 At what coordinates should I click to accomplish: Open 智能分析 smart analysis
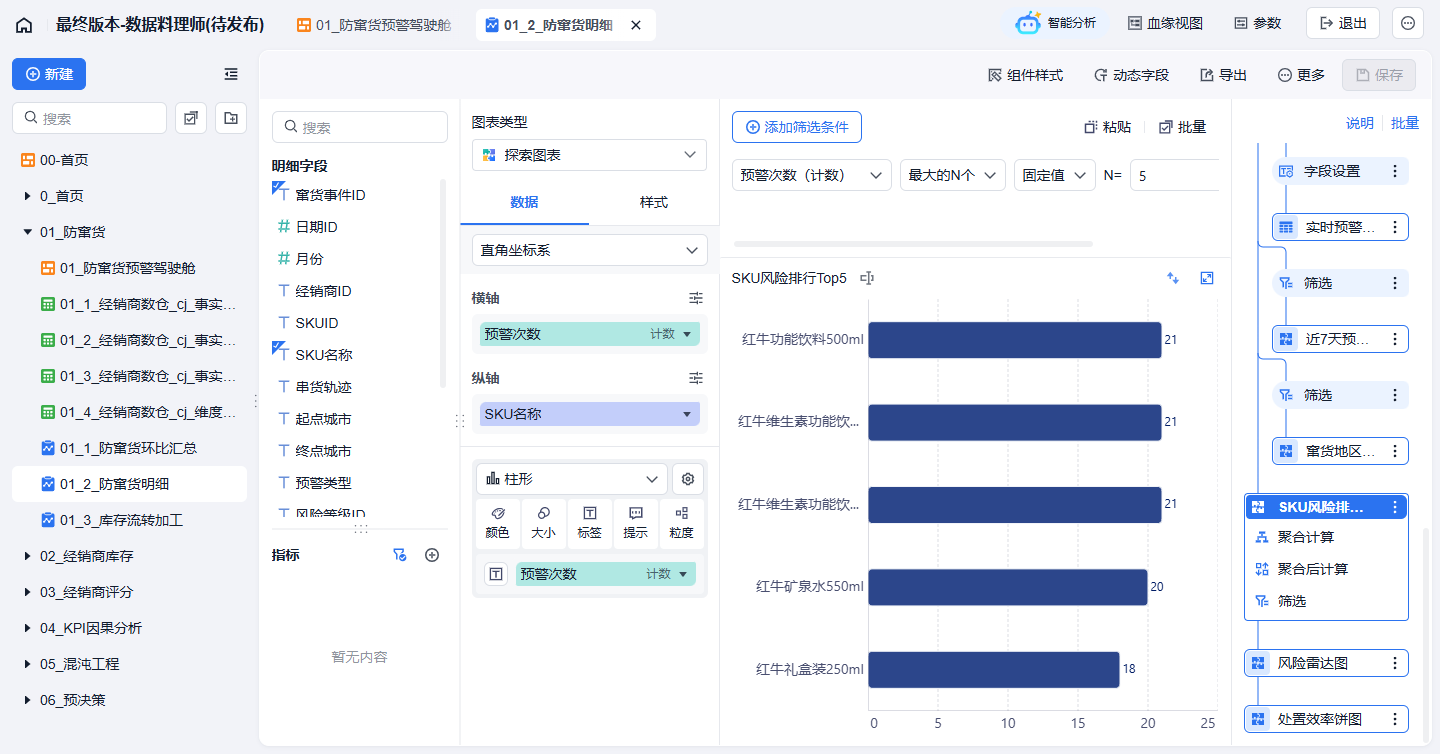1056,23
